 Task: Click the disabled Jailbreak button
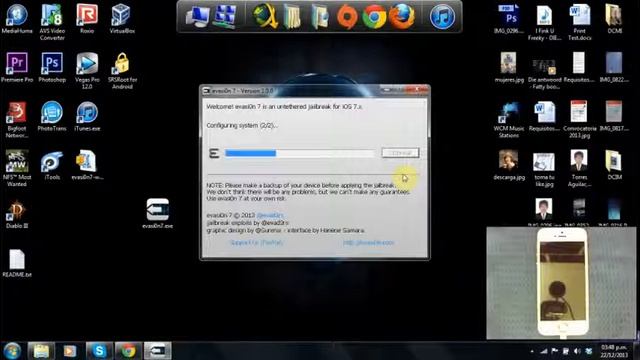(x=400, y=153)
